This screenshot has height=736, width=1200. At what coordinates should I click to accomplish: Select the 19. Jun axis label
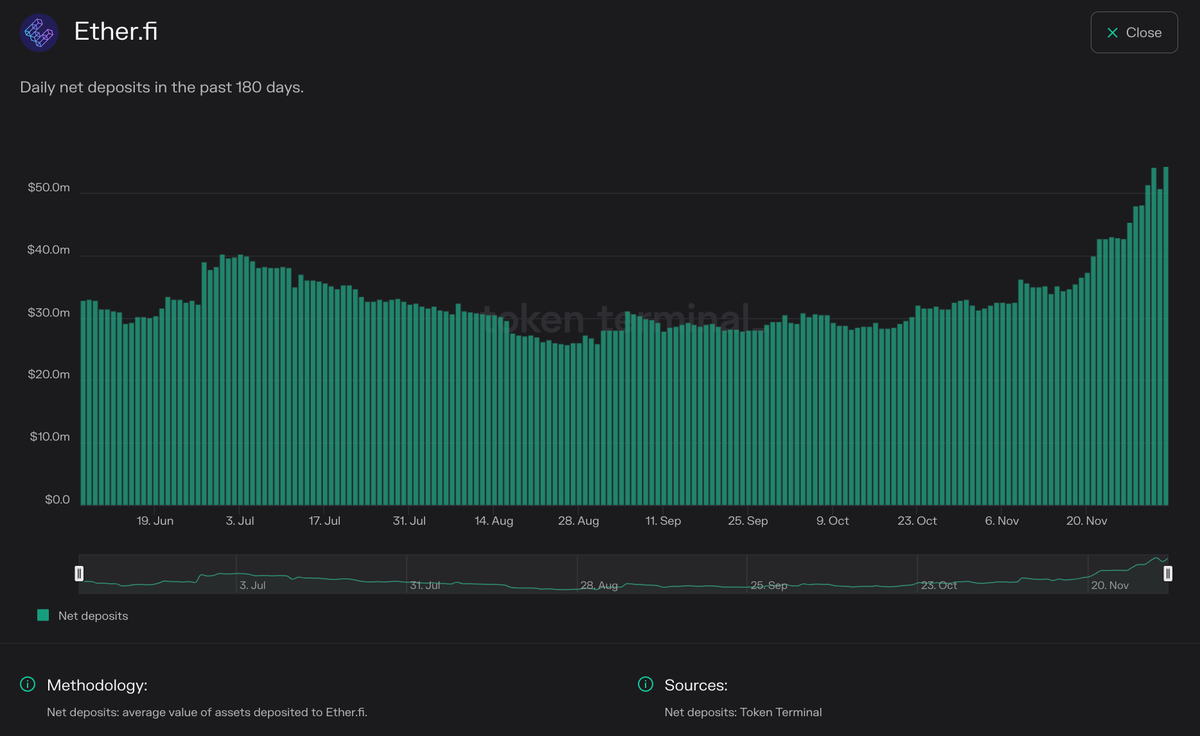pos(154,520)
